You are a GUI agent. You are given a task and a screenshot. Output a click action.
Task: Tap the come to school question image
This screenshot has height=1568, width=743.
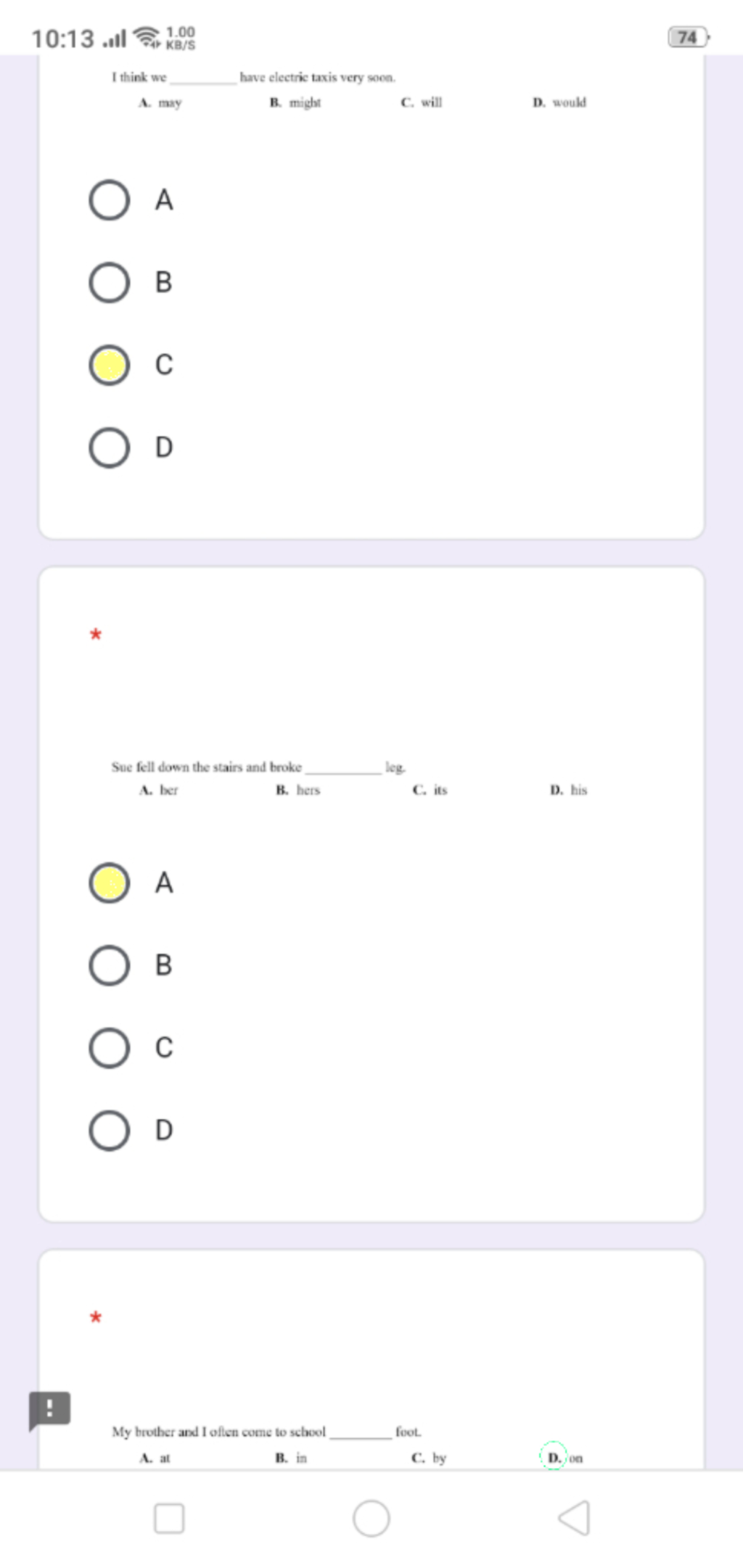(x=348, y=1444)
